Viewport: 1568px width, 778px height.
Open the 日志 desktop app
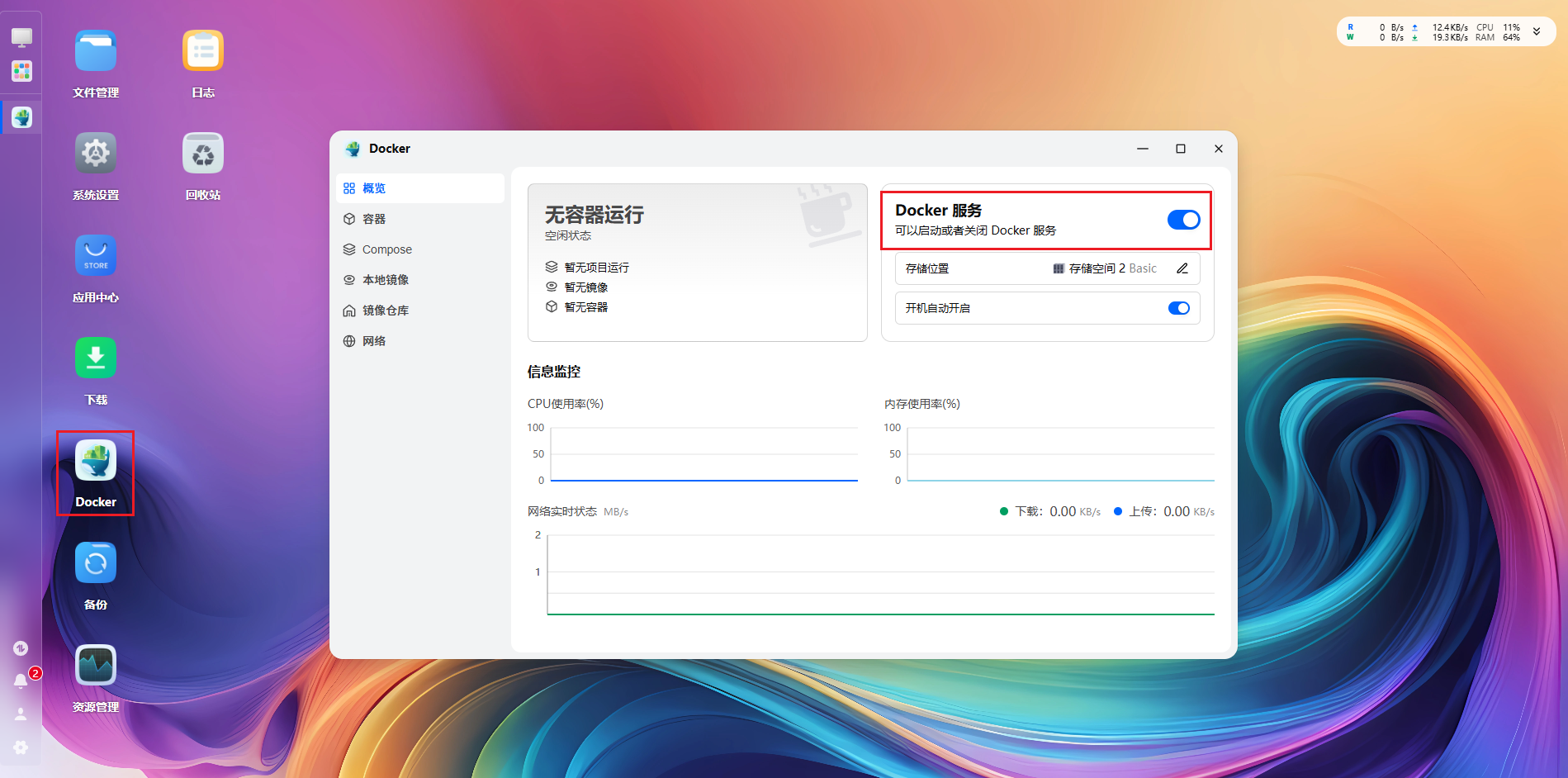coord(203,51)
